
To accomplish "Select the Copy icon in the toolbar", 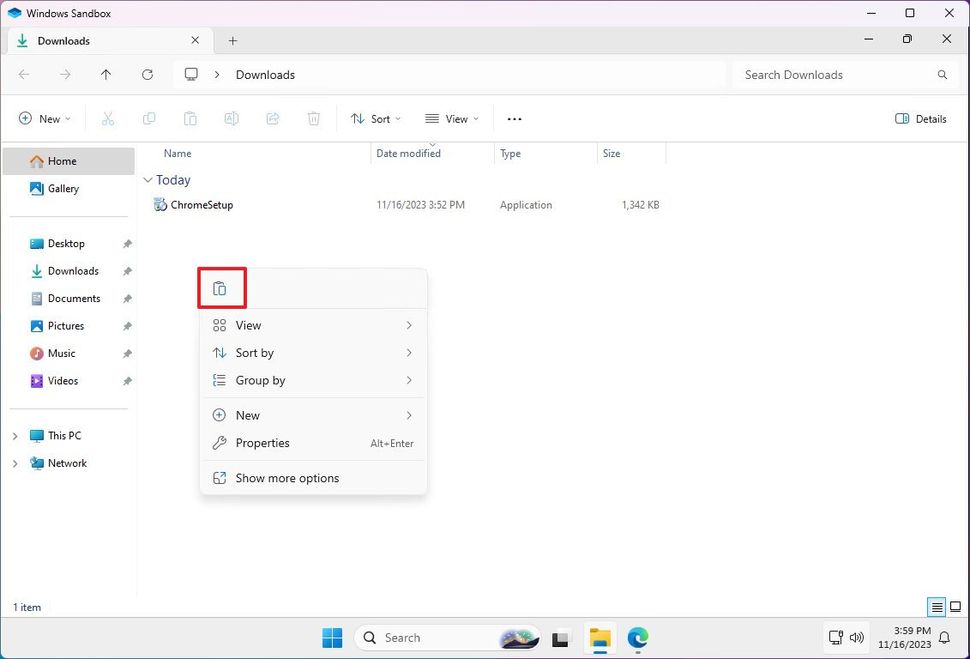I will click(149, 119).
